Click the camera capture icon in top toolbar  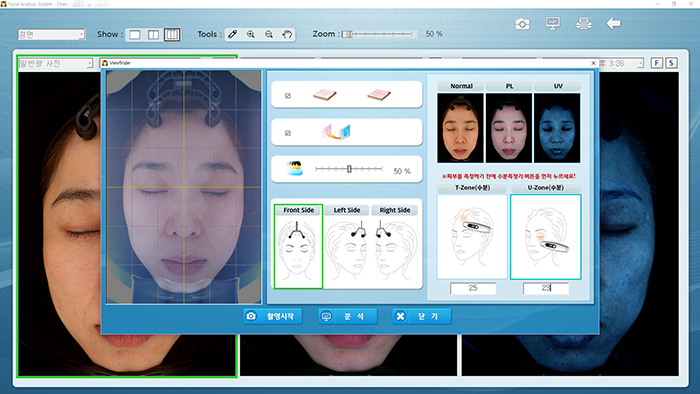pyautogui.click(x=522, y=23)
